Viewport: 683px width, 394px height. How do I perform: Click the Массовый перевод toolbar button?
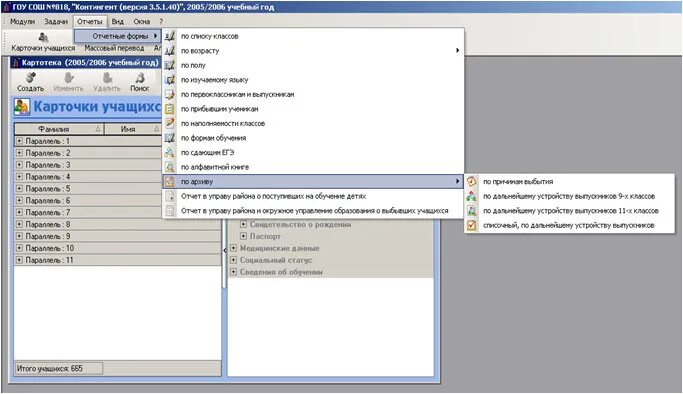(x=114, y=48)
